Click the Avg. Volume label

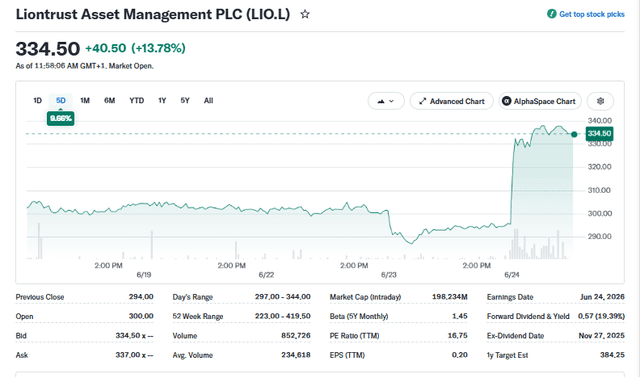click(193, 355)
